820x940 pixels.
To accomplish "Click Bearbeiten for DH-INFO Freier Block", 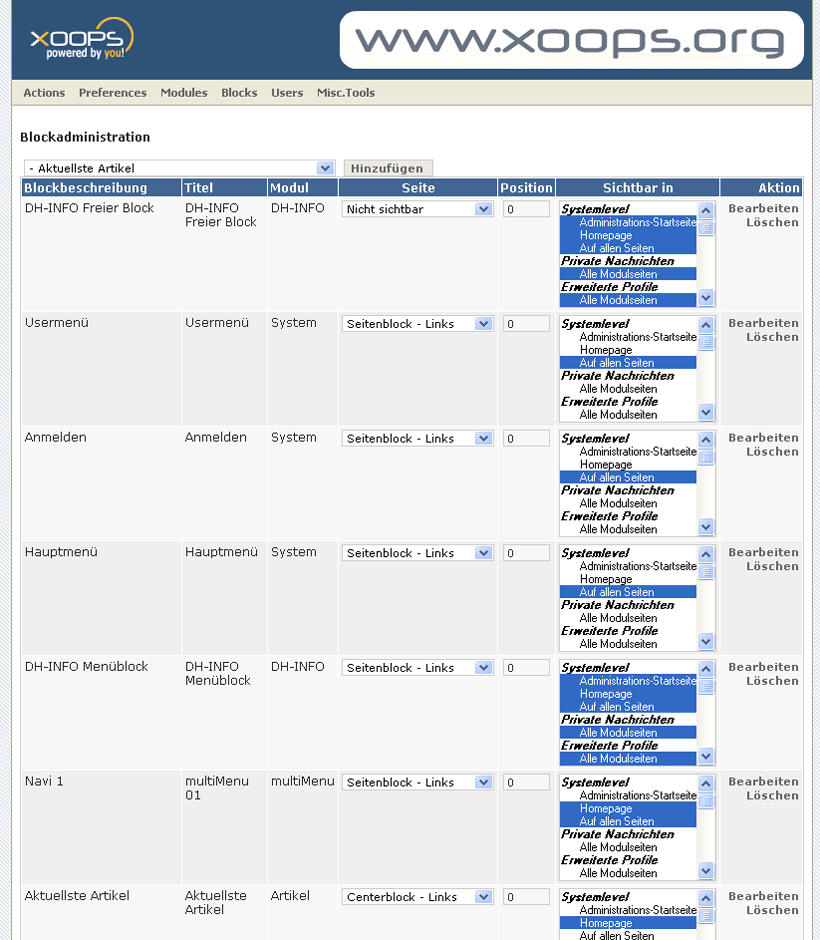I will coord(764,209).
